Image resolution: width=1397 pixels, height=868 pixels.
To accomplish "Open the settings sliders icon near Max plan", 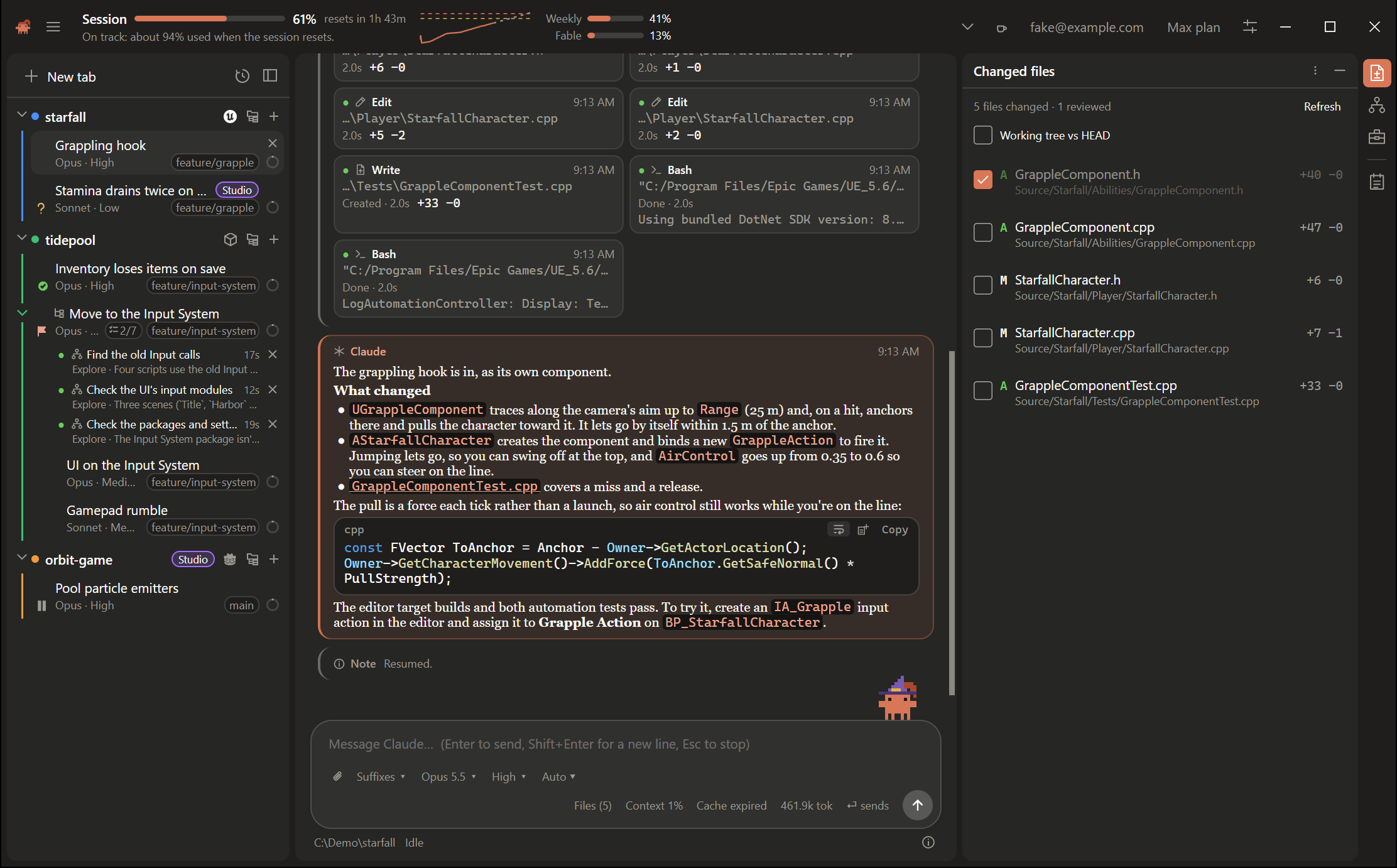I will 1249,27.
